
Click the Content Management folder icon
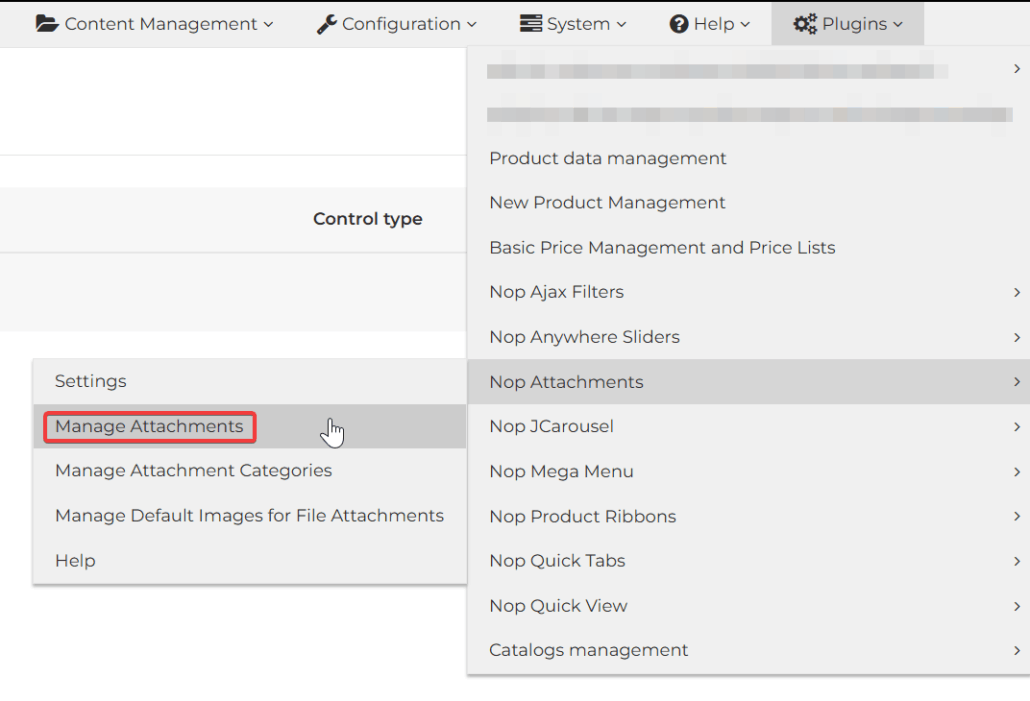coord(47,24)
